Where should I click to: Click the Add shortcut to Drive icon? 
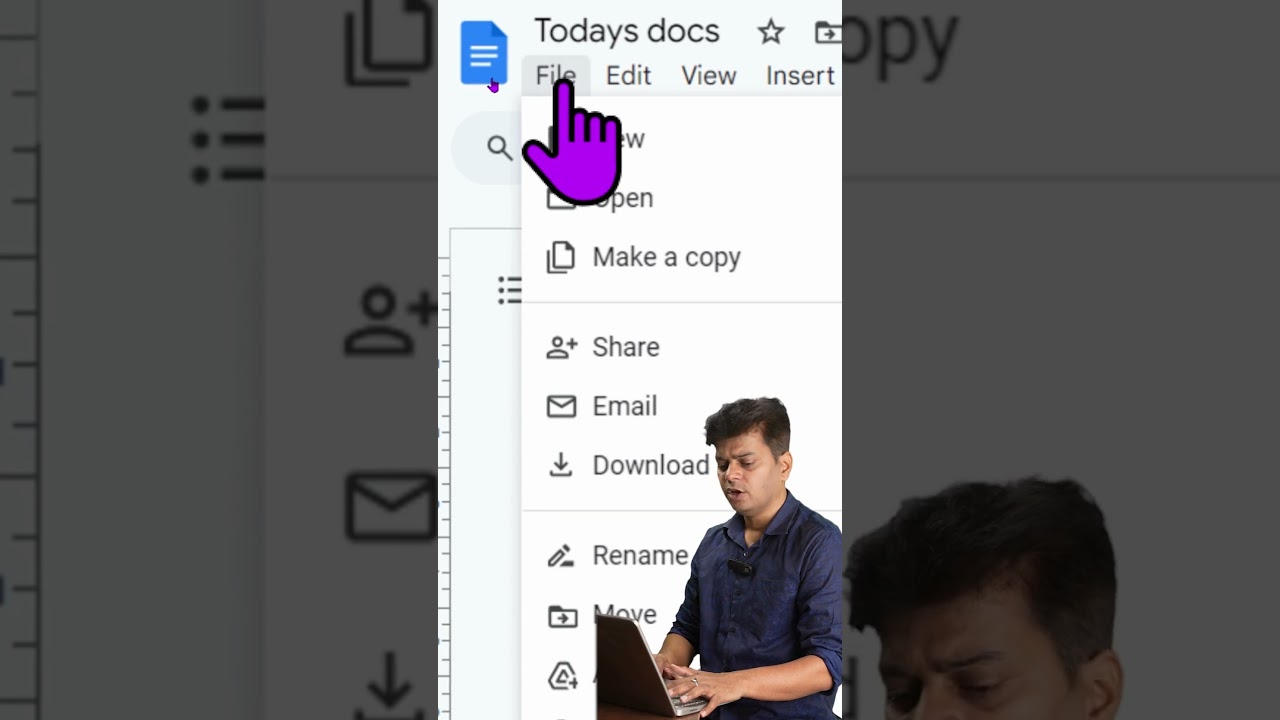click(x=563, y=676)
